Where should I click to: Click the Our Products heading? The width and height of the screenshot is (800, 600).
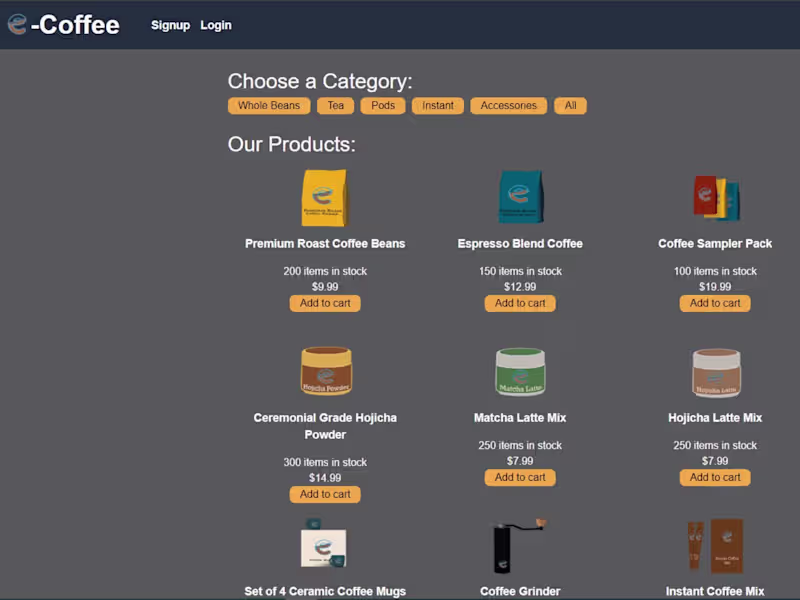point(291,144)
